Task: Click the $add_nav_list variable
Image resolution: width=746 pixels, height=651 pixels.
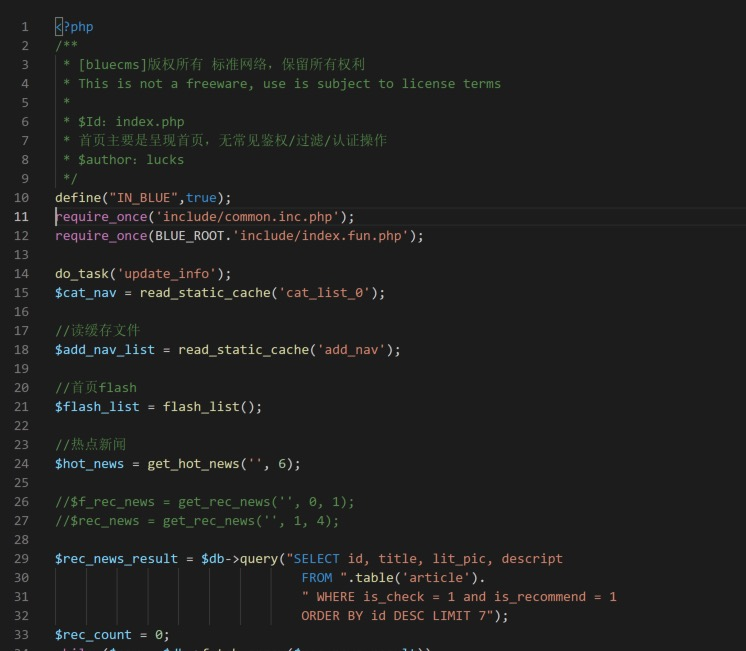Action: (x=105, y=350)
